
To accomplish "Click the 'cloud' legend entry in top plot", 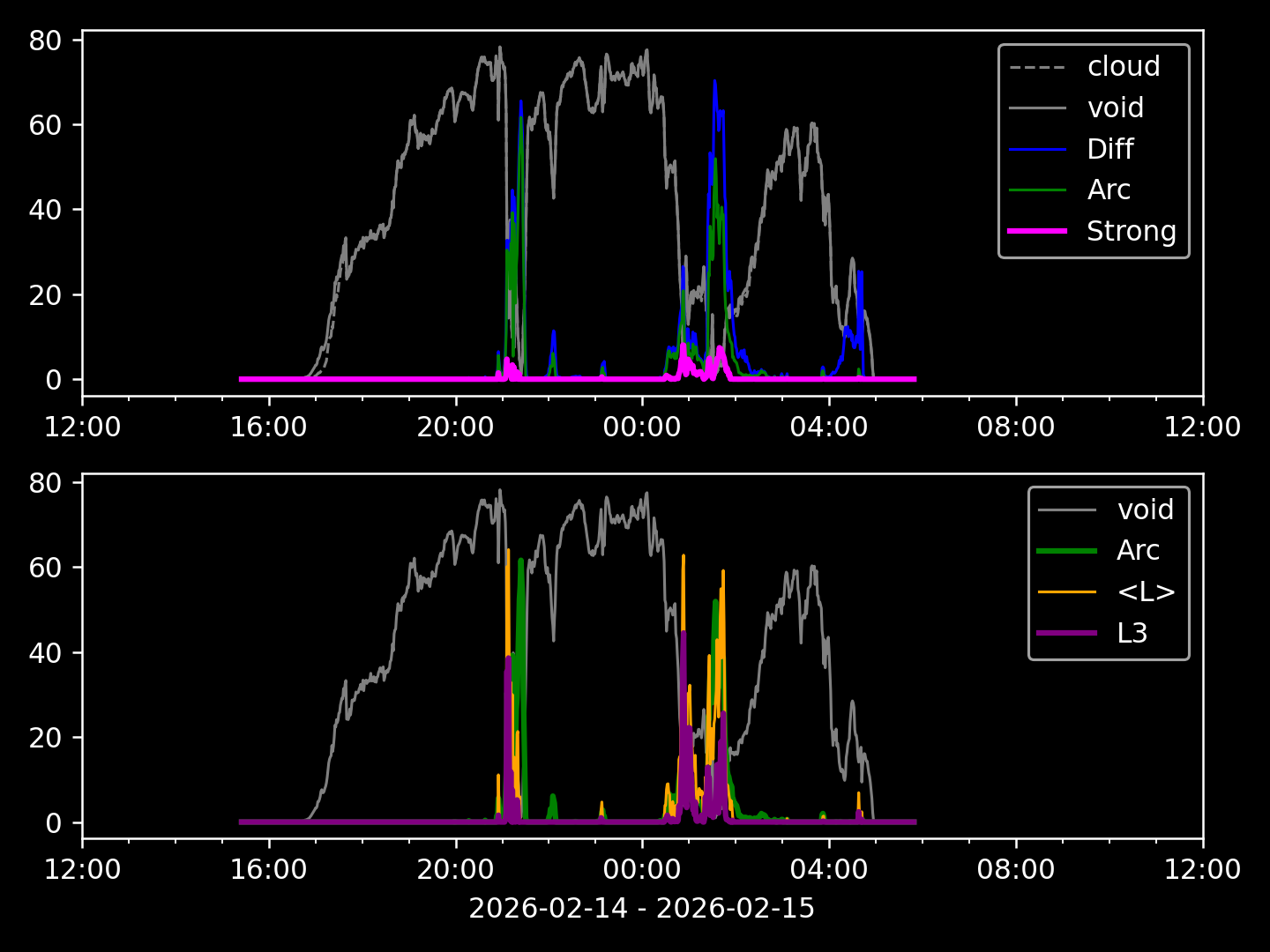I will tap(1123, 67).
